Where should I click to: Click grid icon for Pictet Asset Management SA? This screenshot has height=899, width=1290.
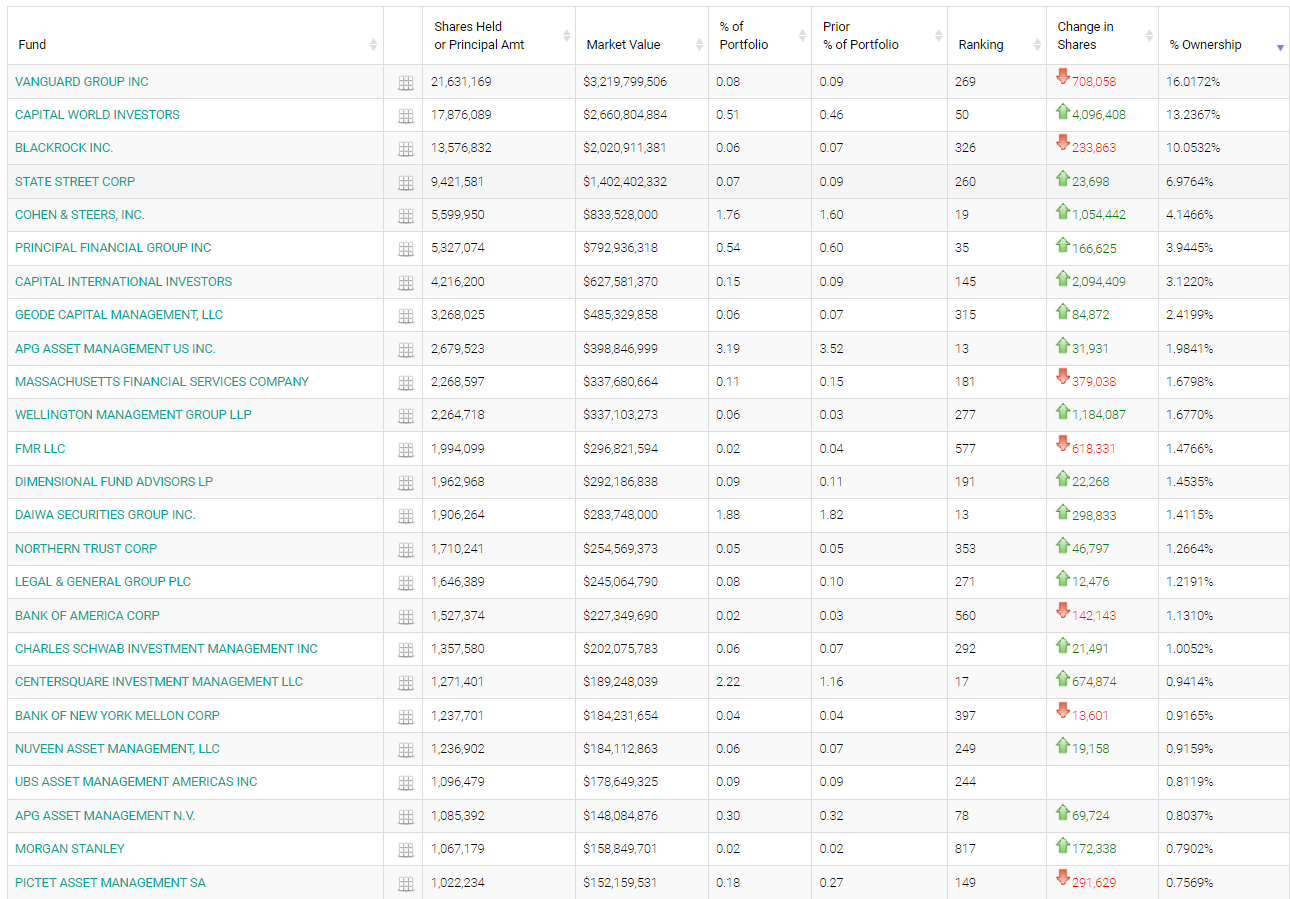coord(405,884)
